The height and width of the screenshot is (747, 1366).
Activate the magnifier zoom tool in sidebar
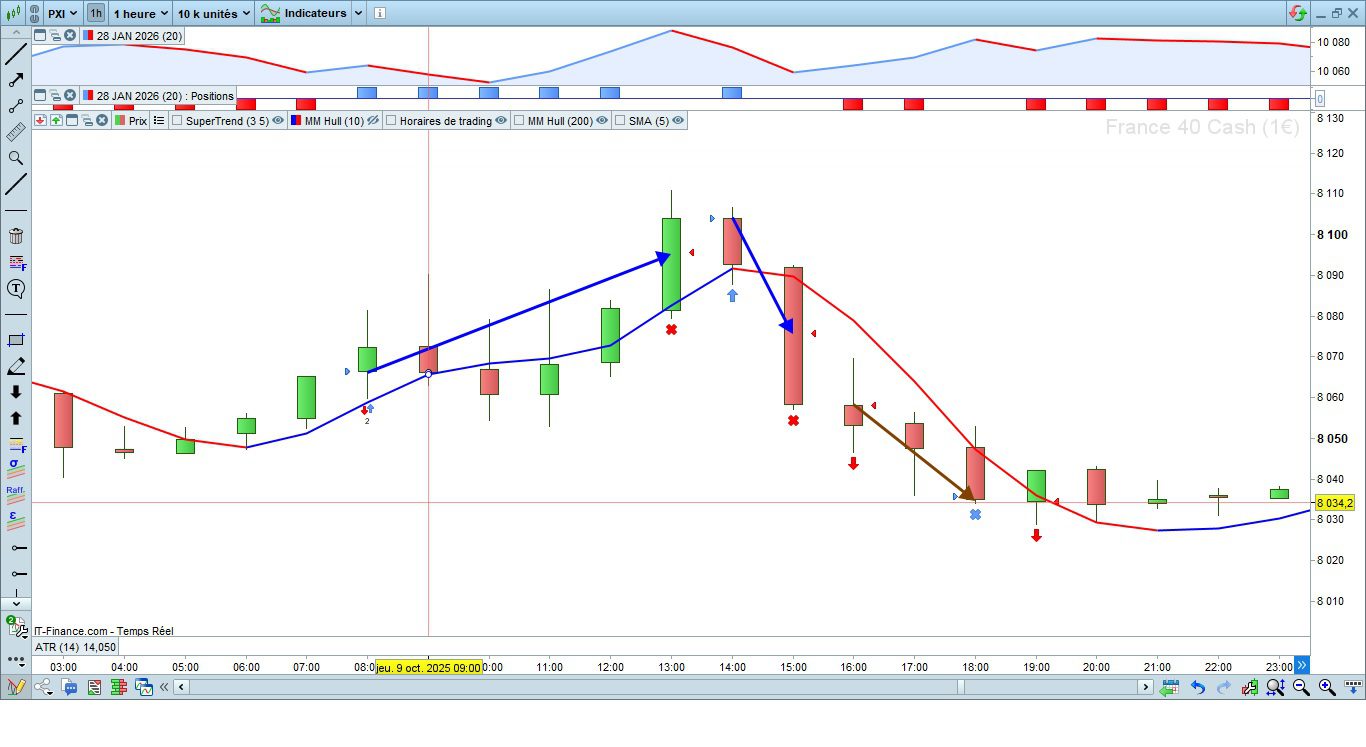tap(16, 158)
